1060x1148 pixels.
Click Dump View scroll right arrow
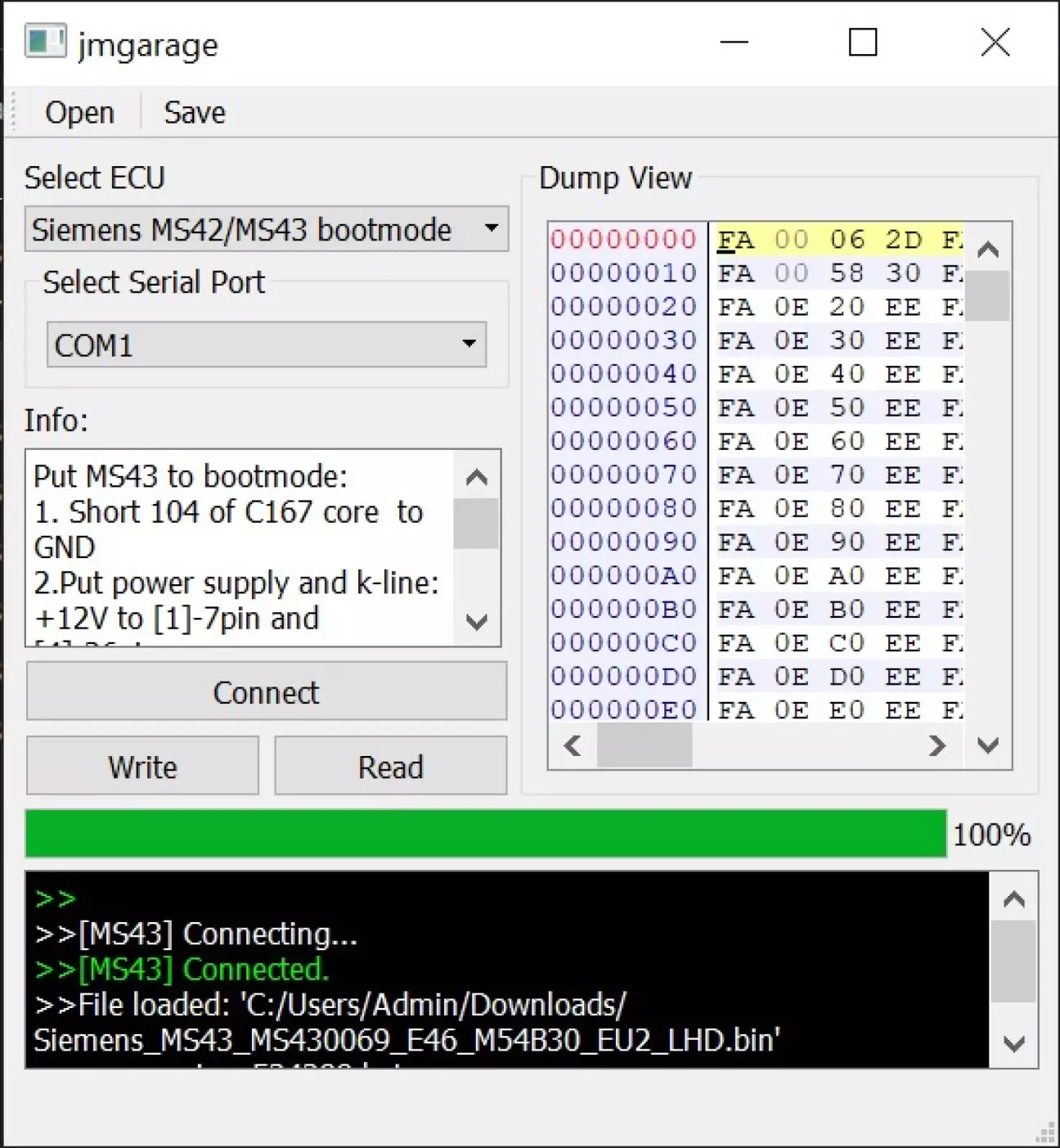[x=937, y=745]
